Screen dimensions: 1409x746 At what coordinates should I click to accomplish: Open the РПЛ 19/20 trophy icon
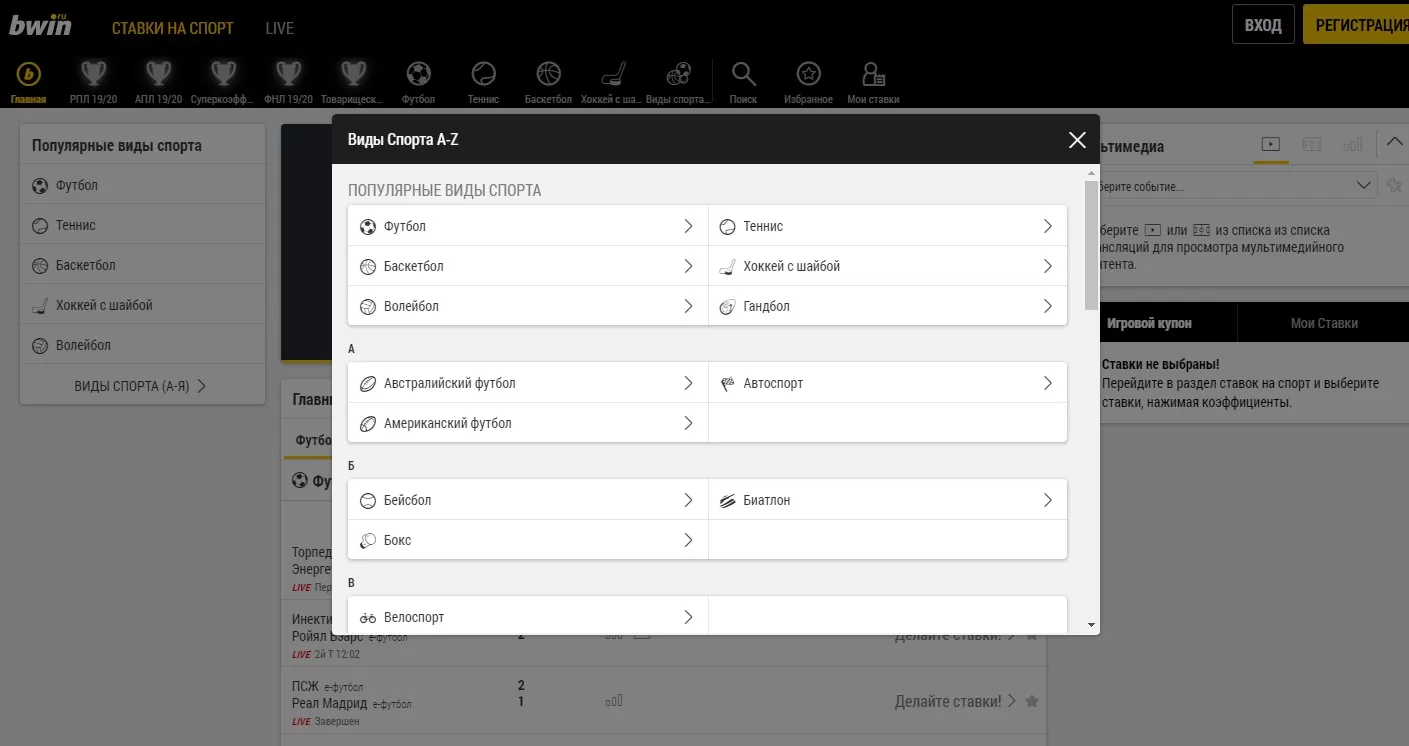[93, 75]
